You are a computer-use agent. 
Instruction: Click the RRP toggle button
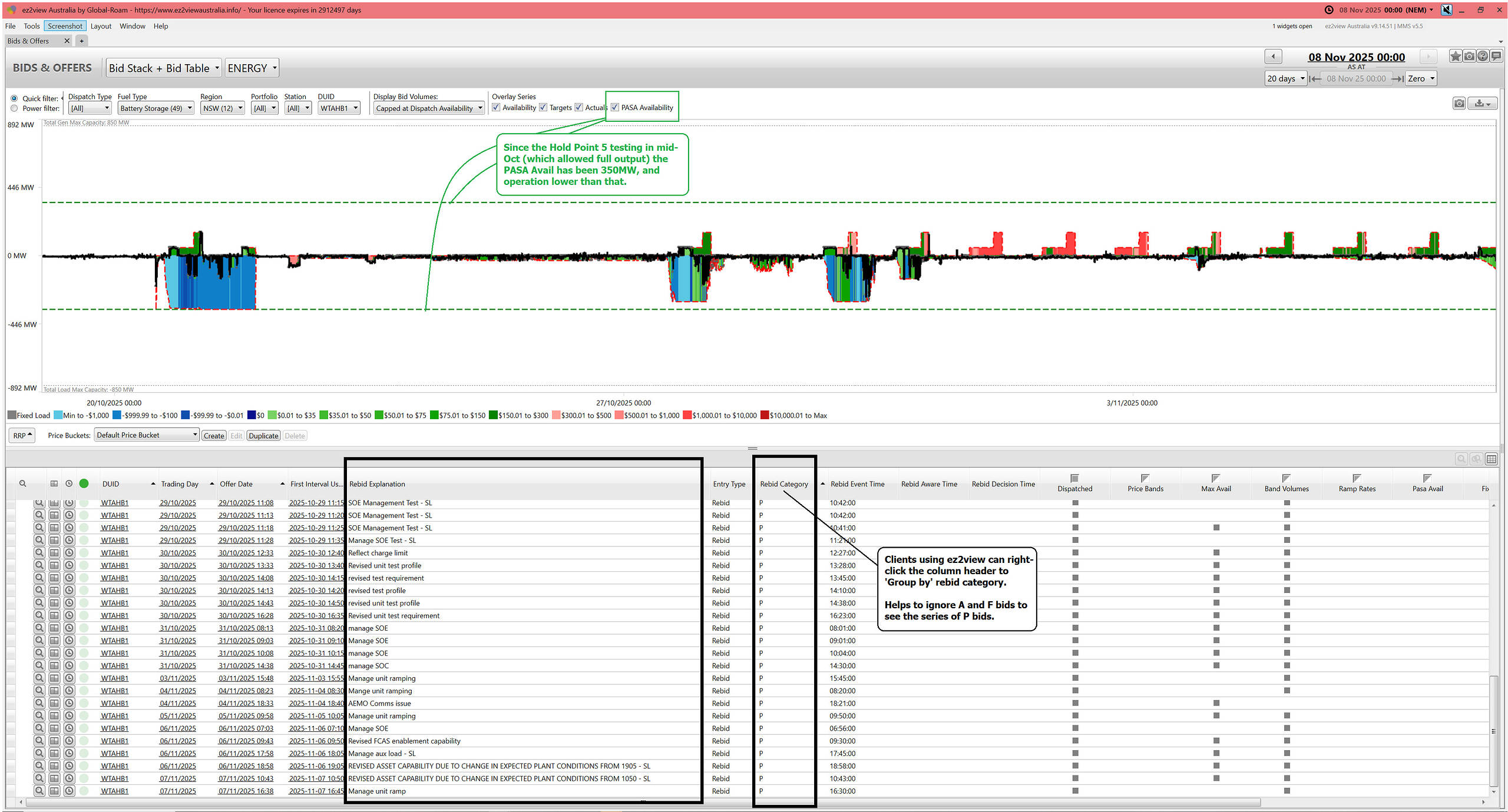click(22, 435)
